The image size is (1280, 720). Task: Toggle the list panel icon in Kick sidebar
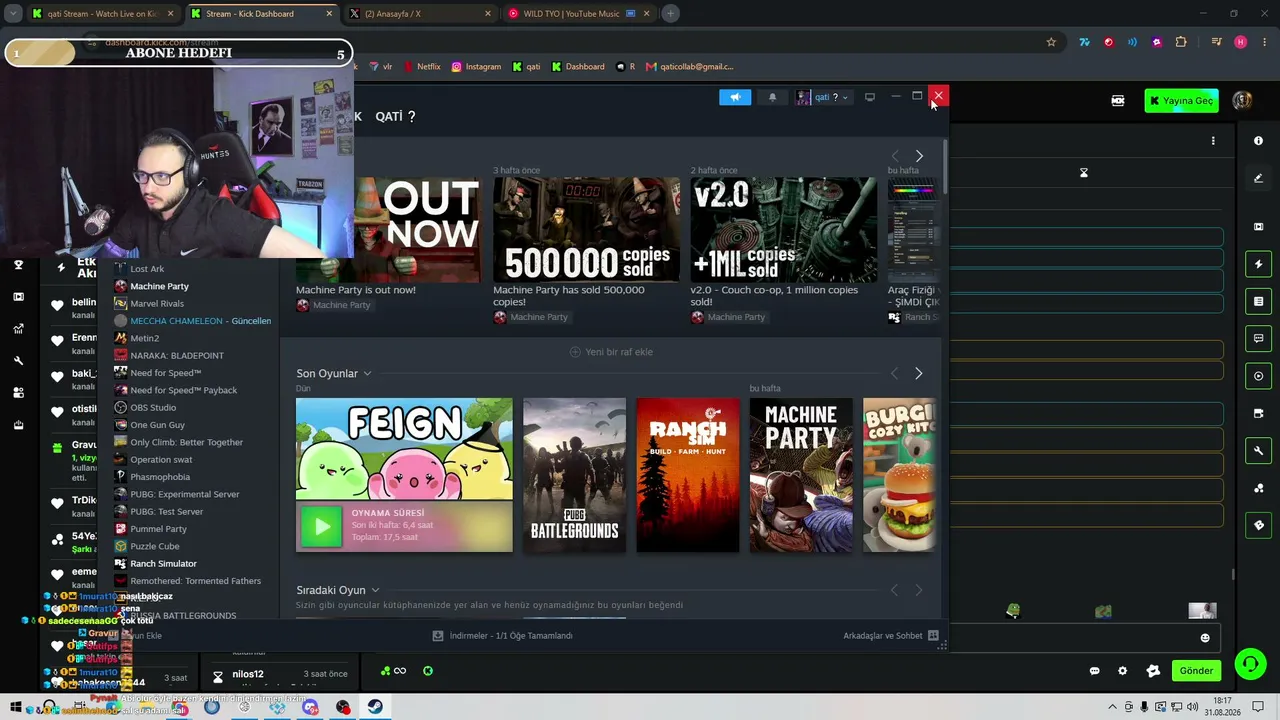(x=1258, y=301)
